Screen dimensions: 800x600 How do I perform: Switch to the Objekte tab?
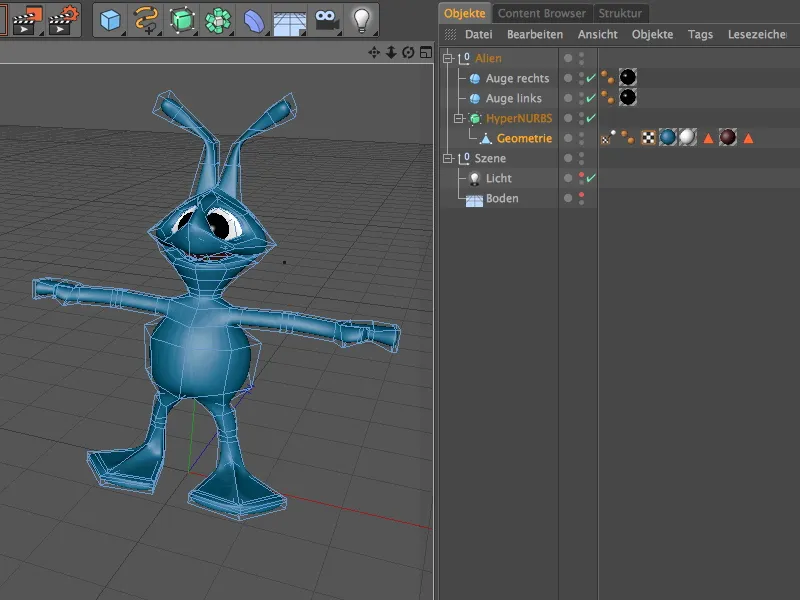click(x=464, y=13)
